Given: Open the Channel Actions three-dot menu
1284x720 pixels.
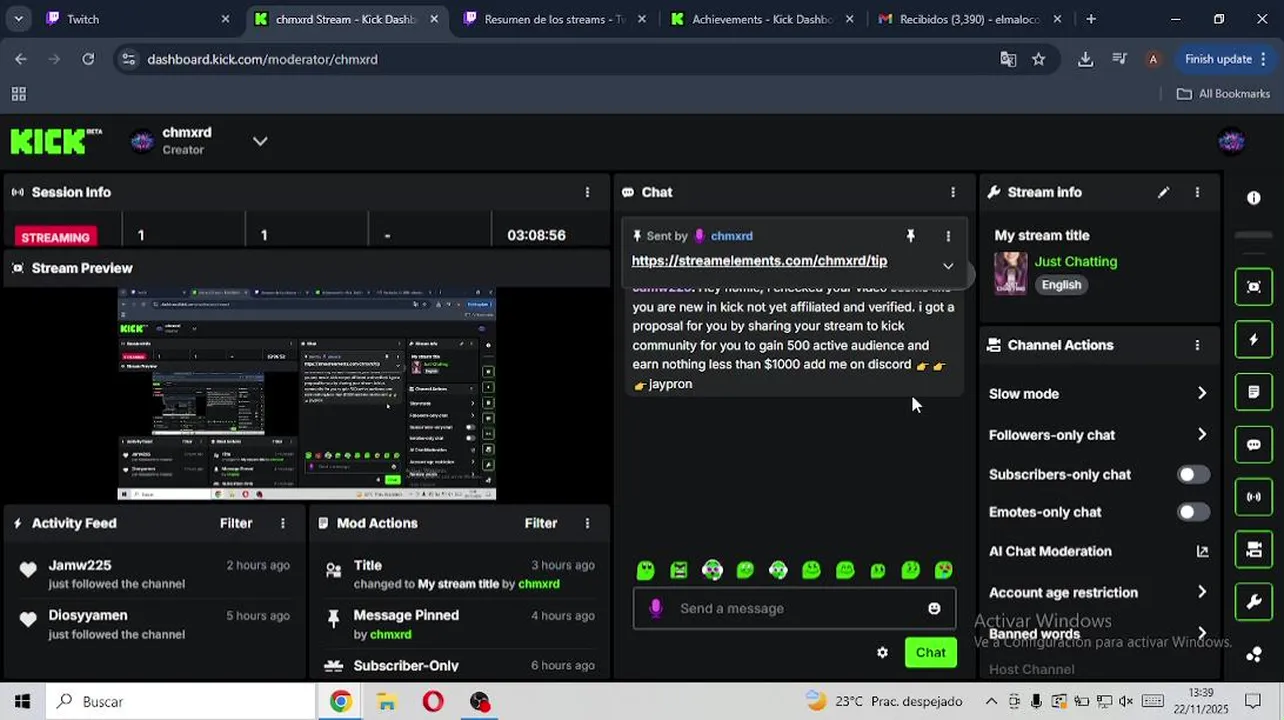Looking at the screenshot, I should 1197,345.
